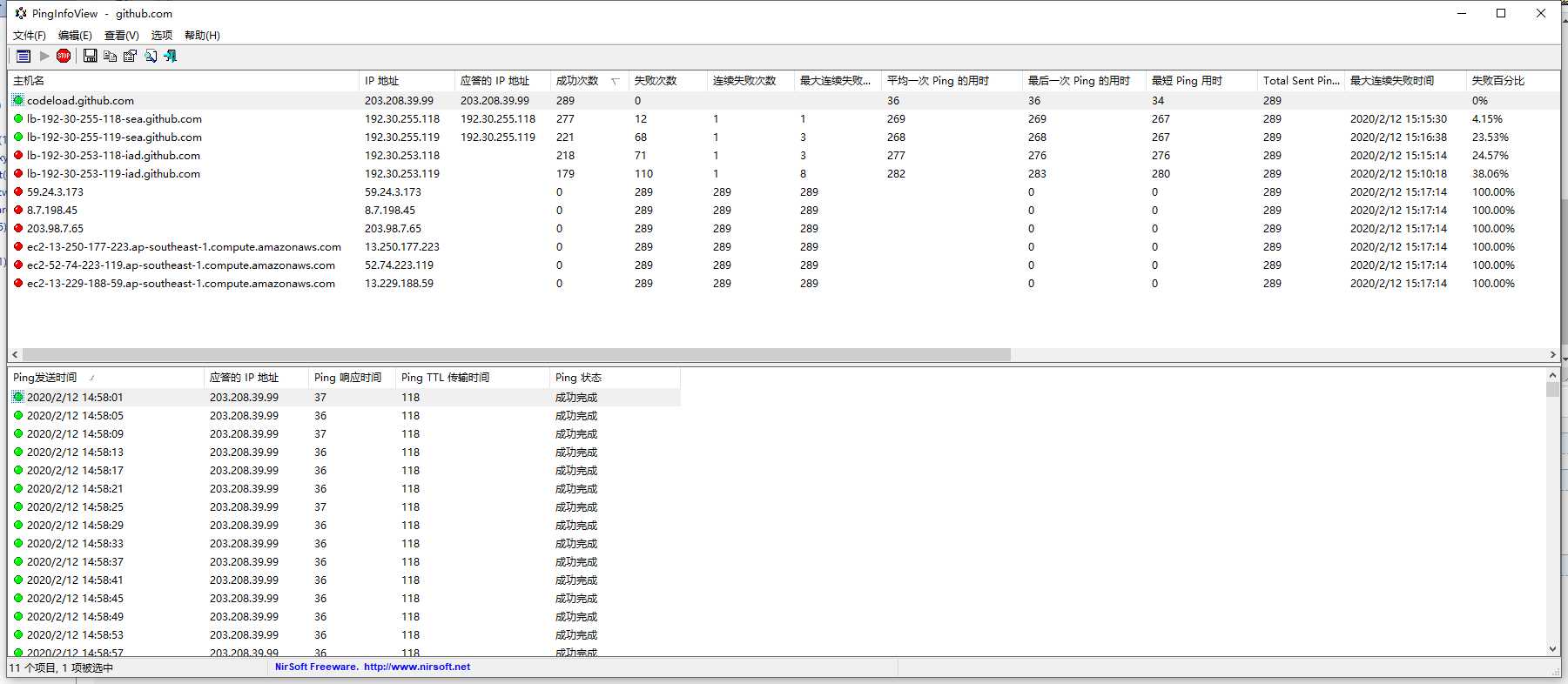Click red status dot for host 59.24.3.173
This screenshot has height=684, width=1568.
(x=18, y=191)
